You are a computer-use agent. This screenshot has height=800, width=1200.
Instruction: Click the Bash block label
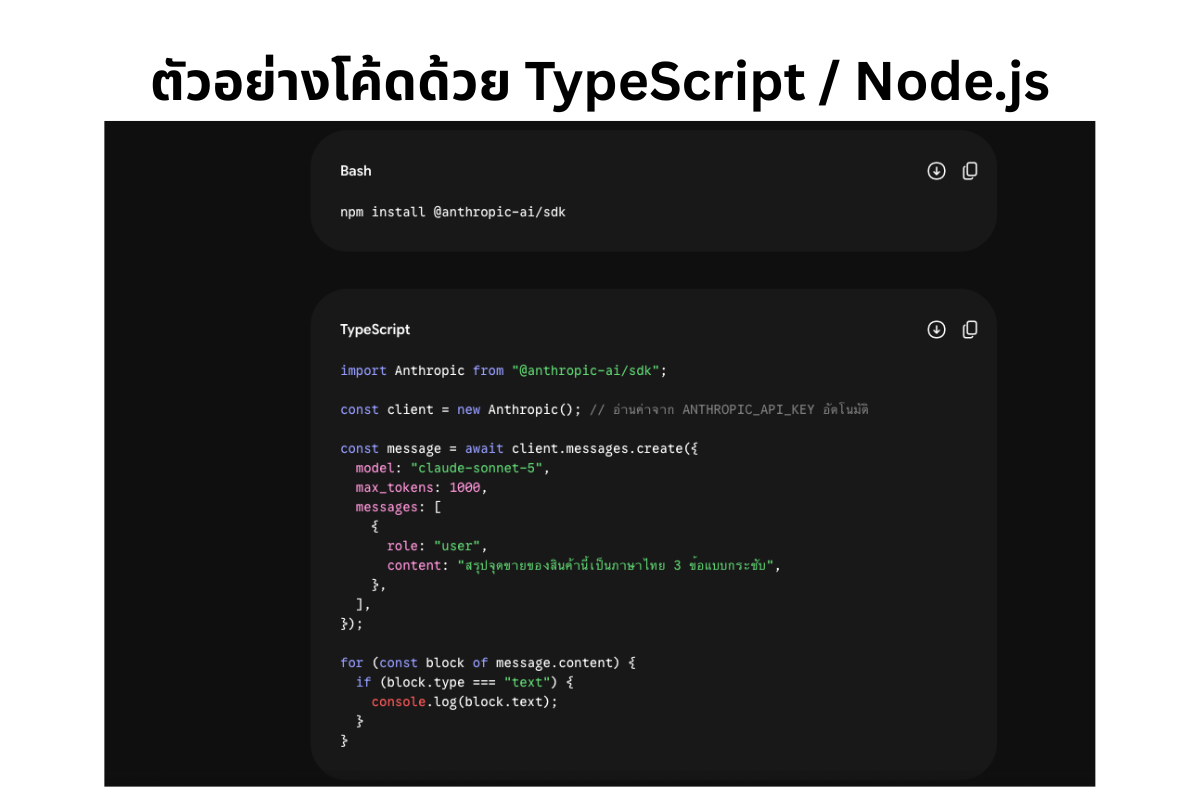point(355,171)
